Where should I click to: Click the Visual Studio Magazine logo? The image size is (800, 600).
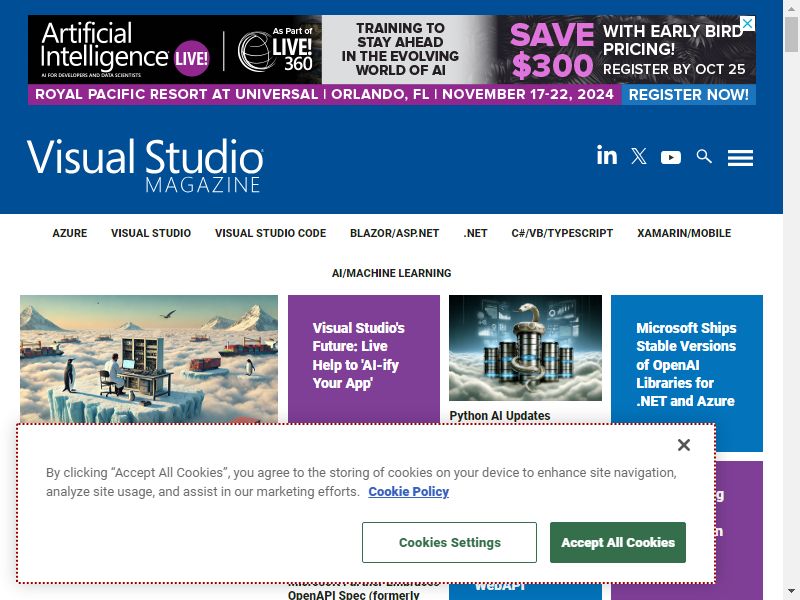(x=145, y=165)
